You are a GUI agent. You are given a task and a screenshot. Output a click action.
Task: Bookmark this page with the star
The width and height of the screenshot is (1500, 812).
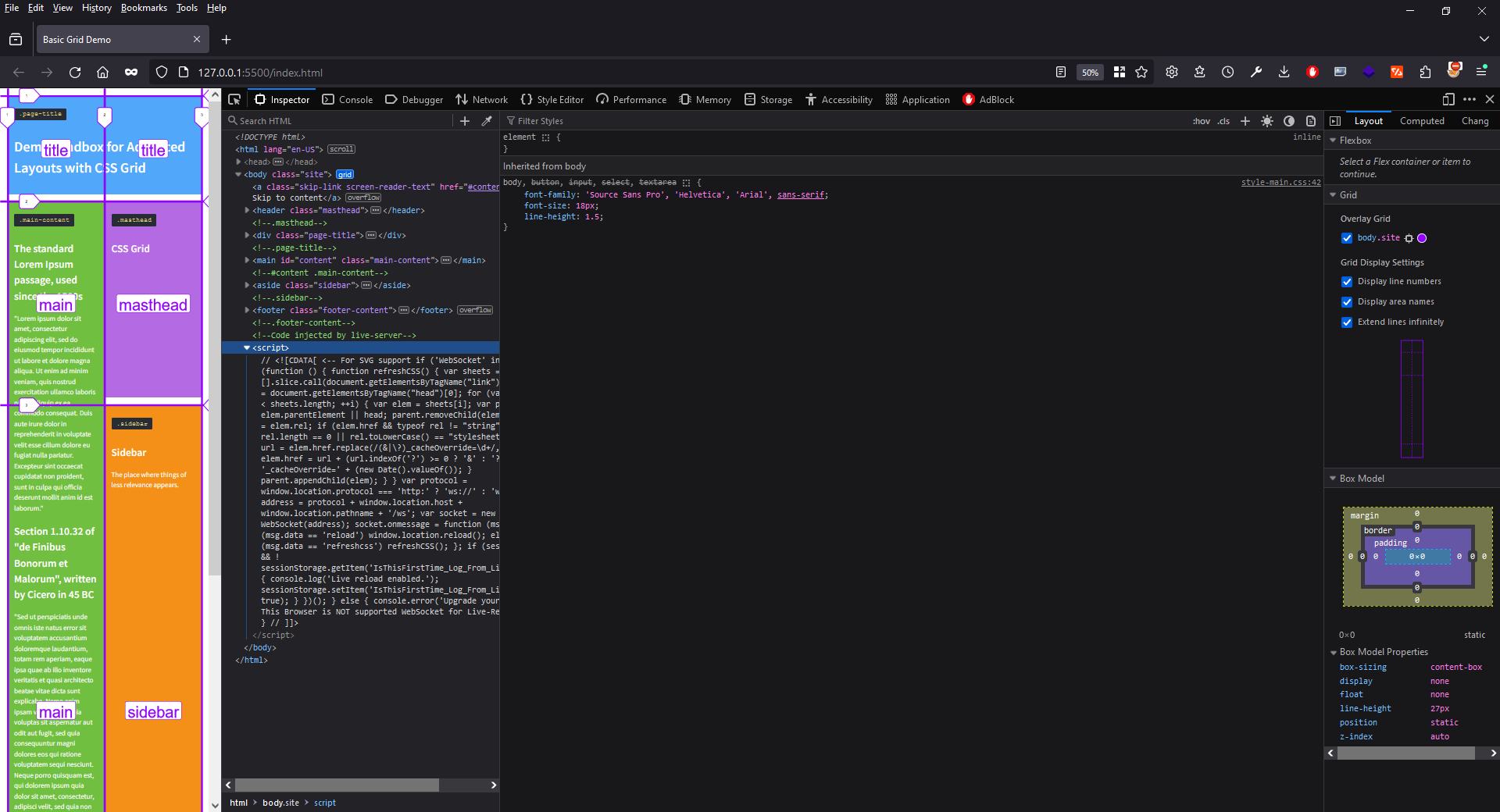tap(1141, 72)
